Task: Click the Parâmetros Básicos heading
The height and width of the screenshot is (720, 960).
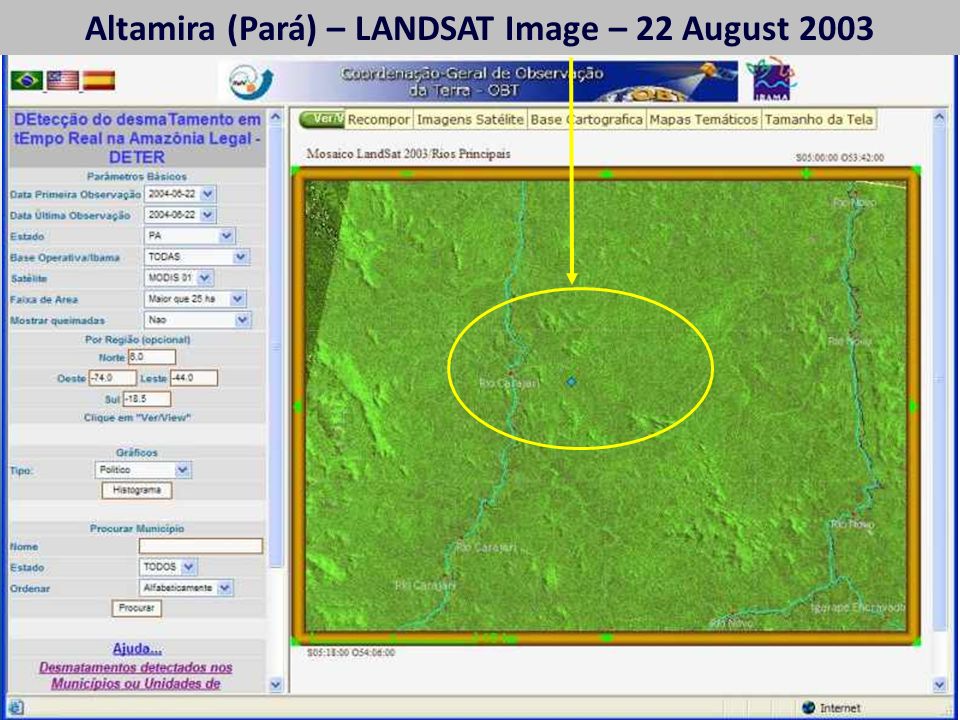Action: [x=137, y=176]
